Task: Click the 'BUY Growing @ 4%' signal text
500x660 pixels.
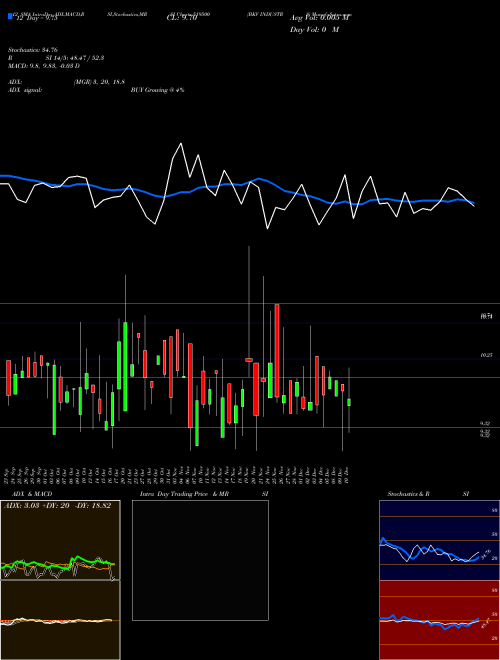Action: tap(157, 90)
